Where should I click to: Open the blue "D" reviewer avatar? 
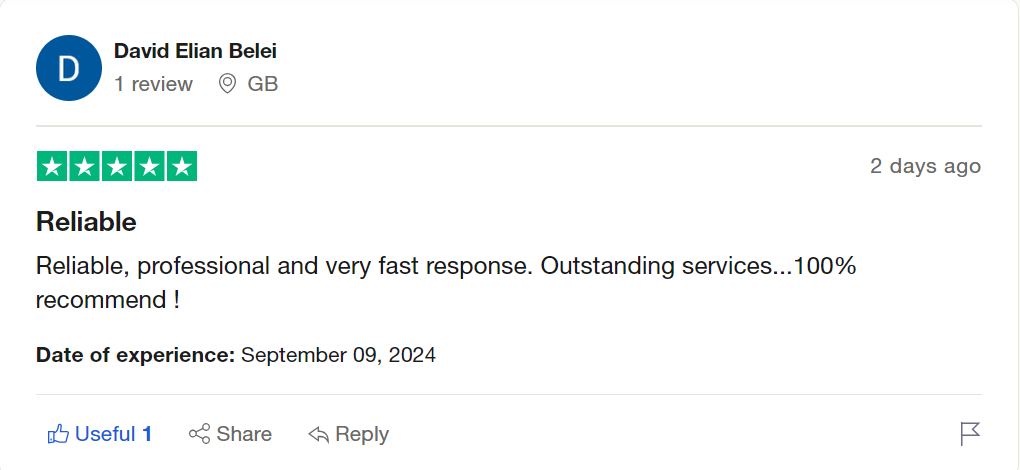point(69,68)
